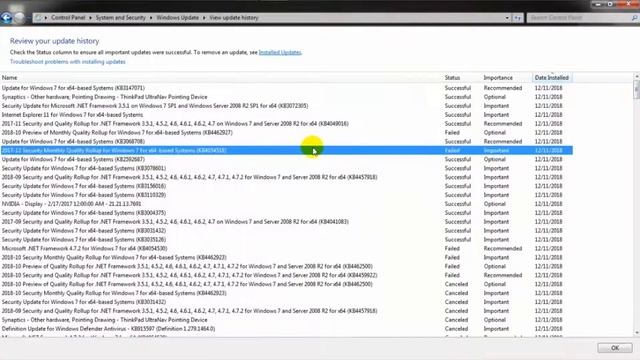Open the address bar history dropdown arrow

[x=507, y=18]
